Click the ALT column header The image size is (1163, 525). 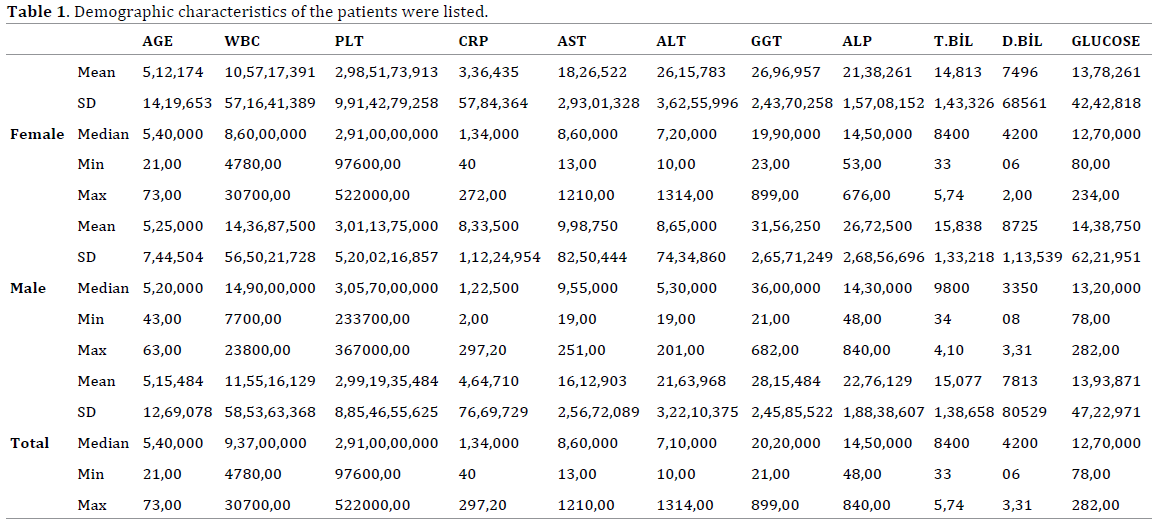pos(671,41)
